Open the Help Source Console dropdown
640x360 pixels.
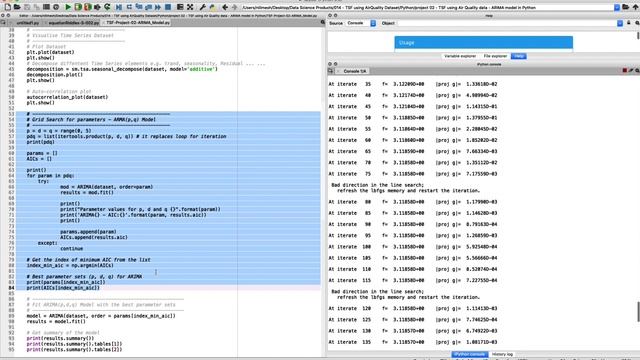(x=361, y=23)
